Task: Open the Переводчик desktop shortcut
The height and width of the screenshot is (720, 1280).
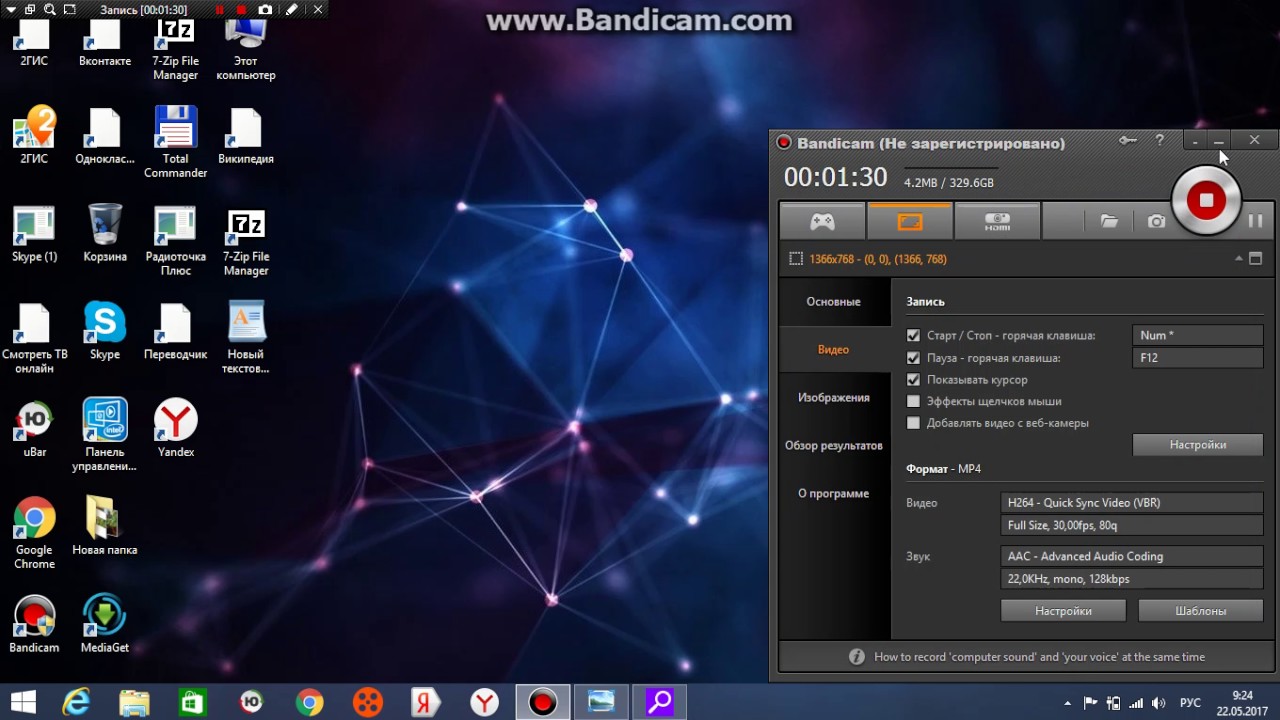Action: (175, 331)
